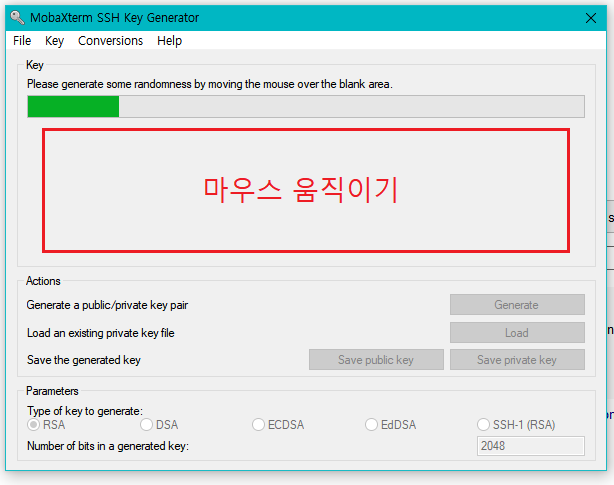Select the SSH-1 (RSA) radio button
The width and height of the screenshot is (614, 485).
pos(484,425)
